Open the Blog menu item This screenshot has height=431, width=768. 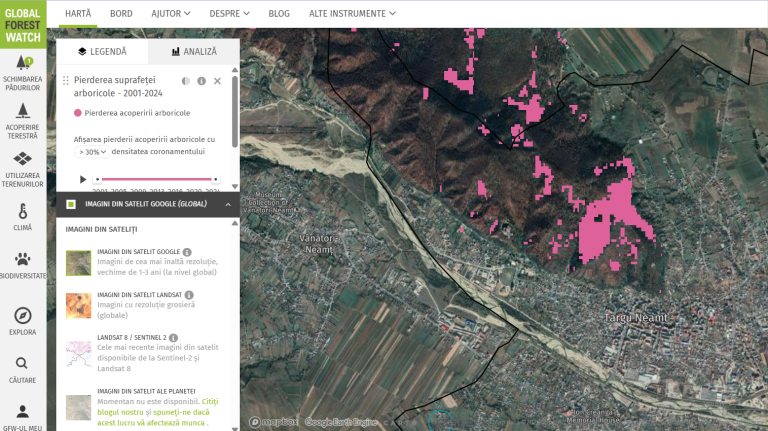pyautogui.click(x=279, y=14)
